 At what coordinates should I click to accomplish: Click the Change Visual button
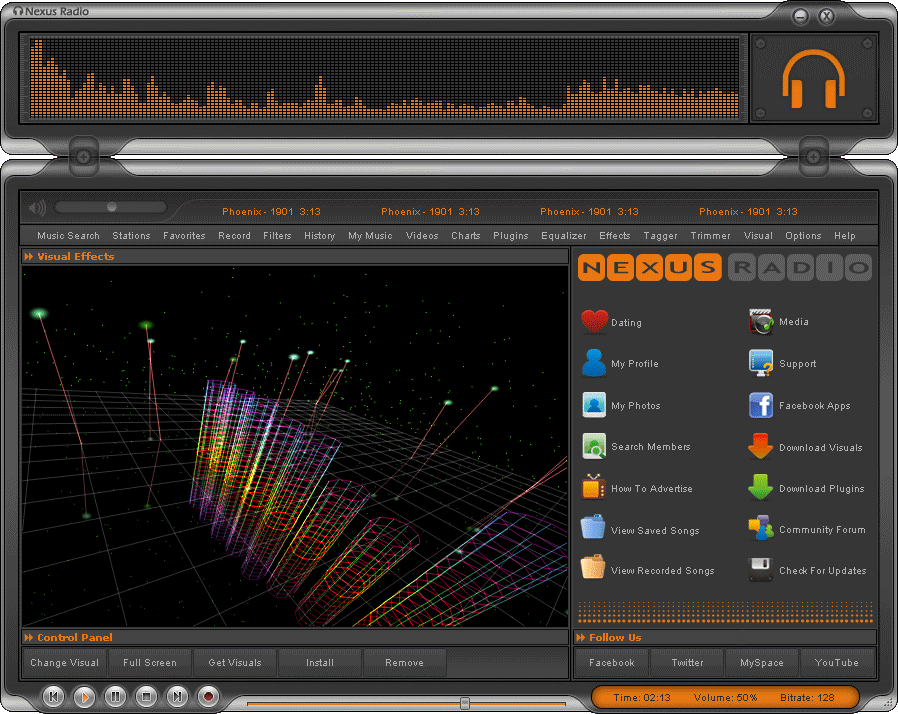[x=64, y=662]
